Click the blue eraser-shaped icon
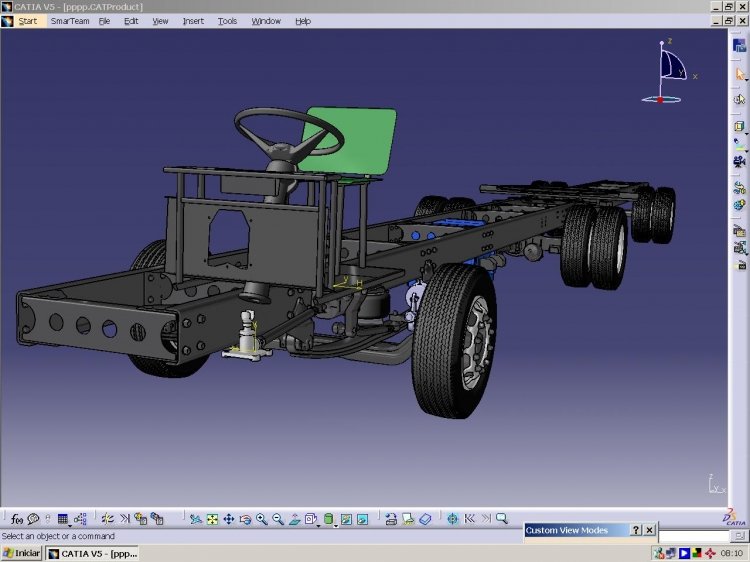This screenshot has height=562, width=750. [425, 519]
